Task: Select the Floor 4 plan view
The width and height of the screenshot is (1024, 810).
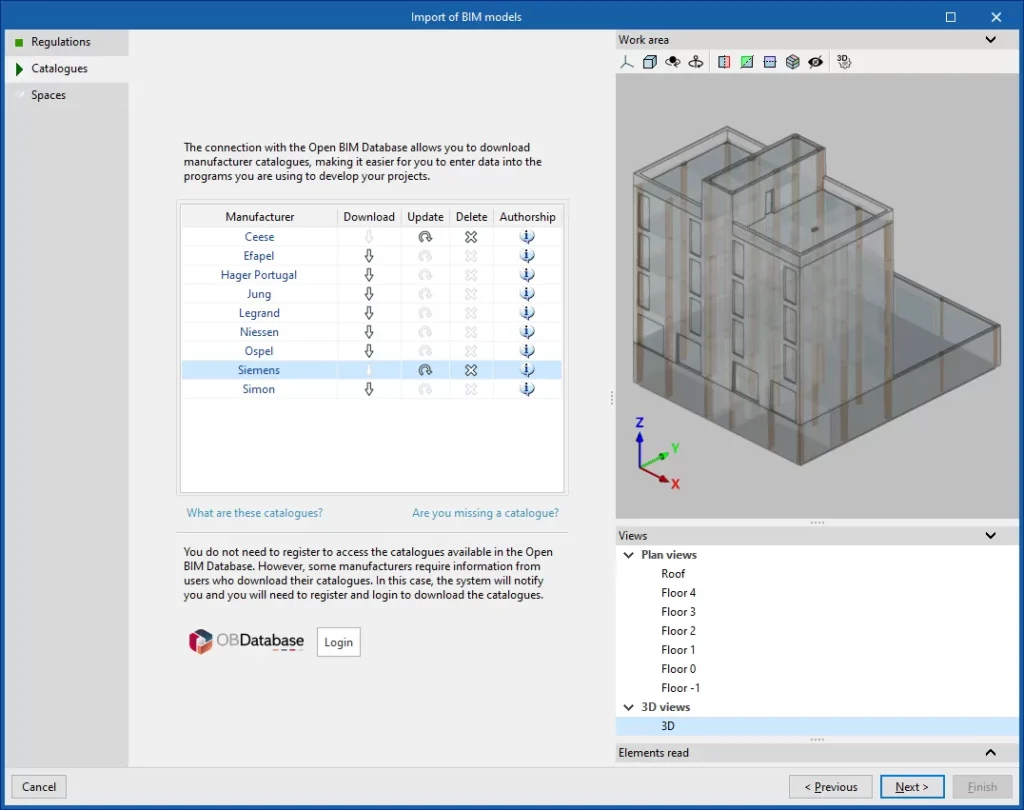Action: (x=678, y=592)
